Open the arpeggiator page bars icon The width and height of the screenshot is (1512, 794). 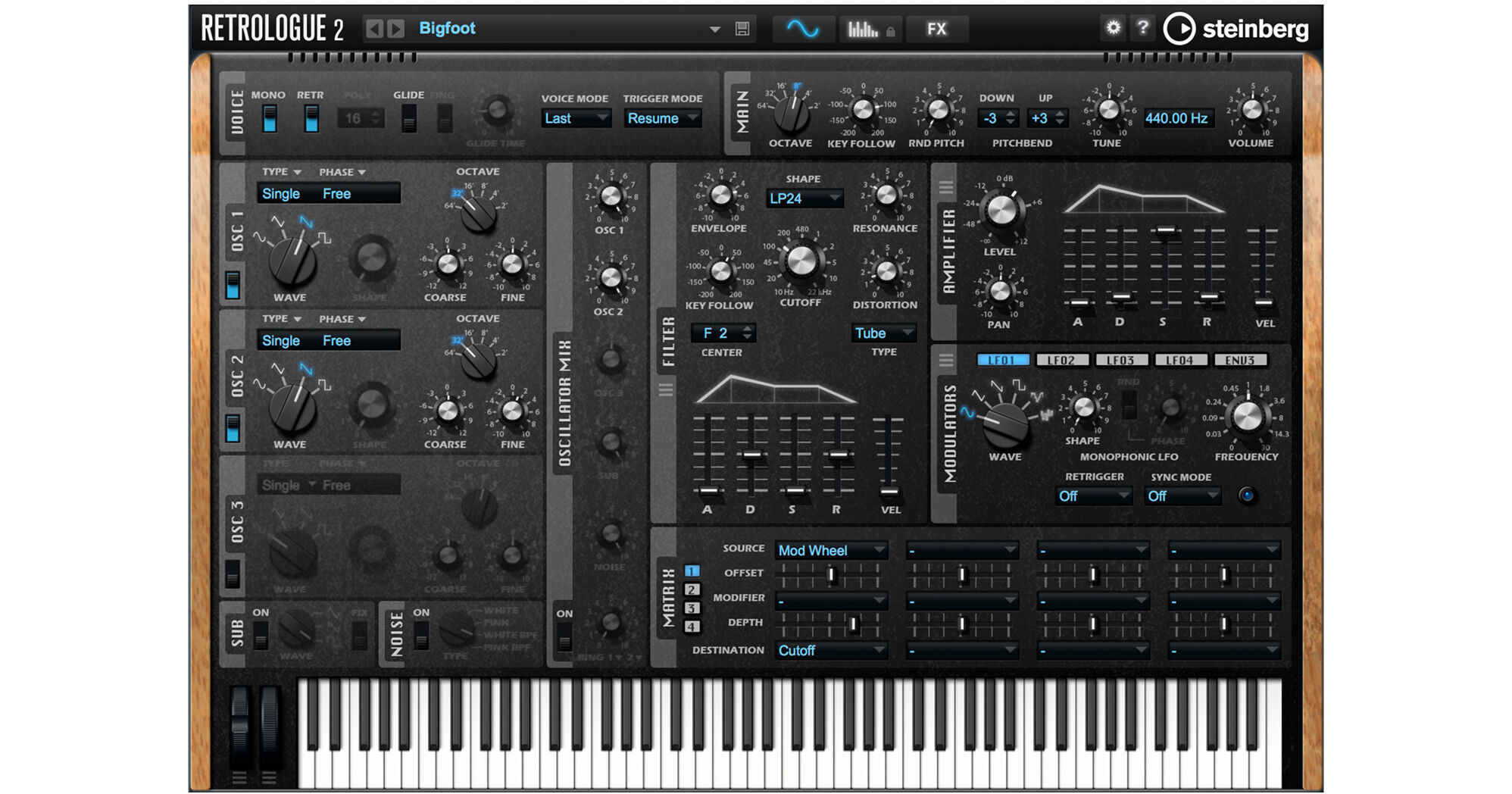coord(870,29)
